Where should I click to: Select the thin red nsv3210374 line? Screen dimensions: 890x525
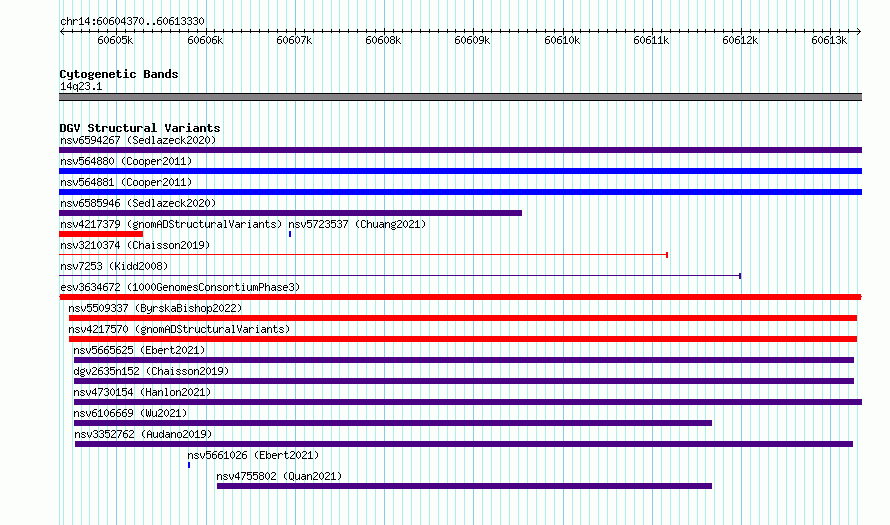[363, 255]
